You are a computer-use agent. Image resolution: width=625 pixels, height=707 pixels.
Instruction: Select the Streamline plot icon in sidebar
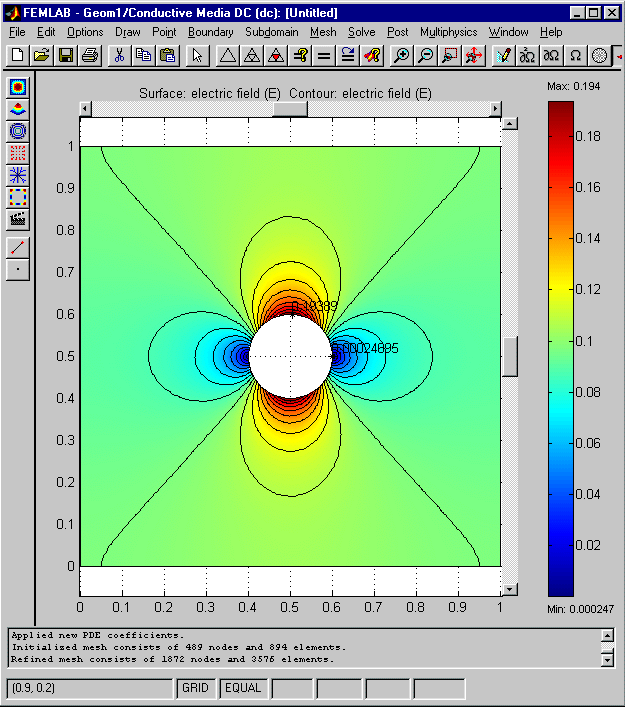click(18, 175)
